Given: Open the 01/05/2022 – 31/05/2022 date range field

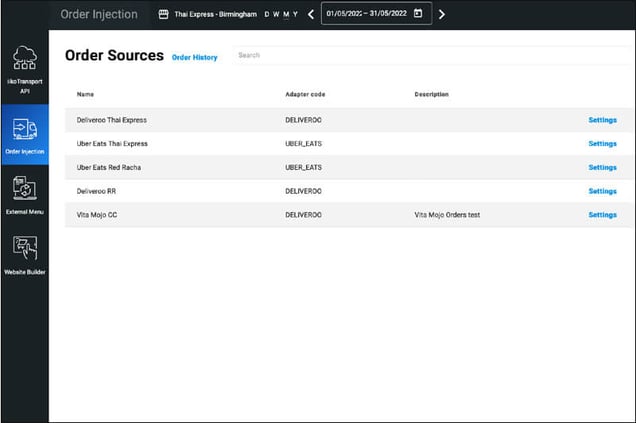Looking at the screenshot, I should click(x=366, y=14).
